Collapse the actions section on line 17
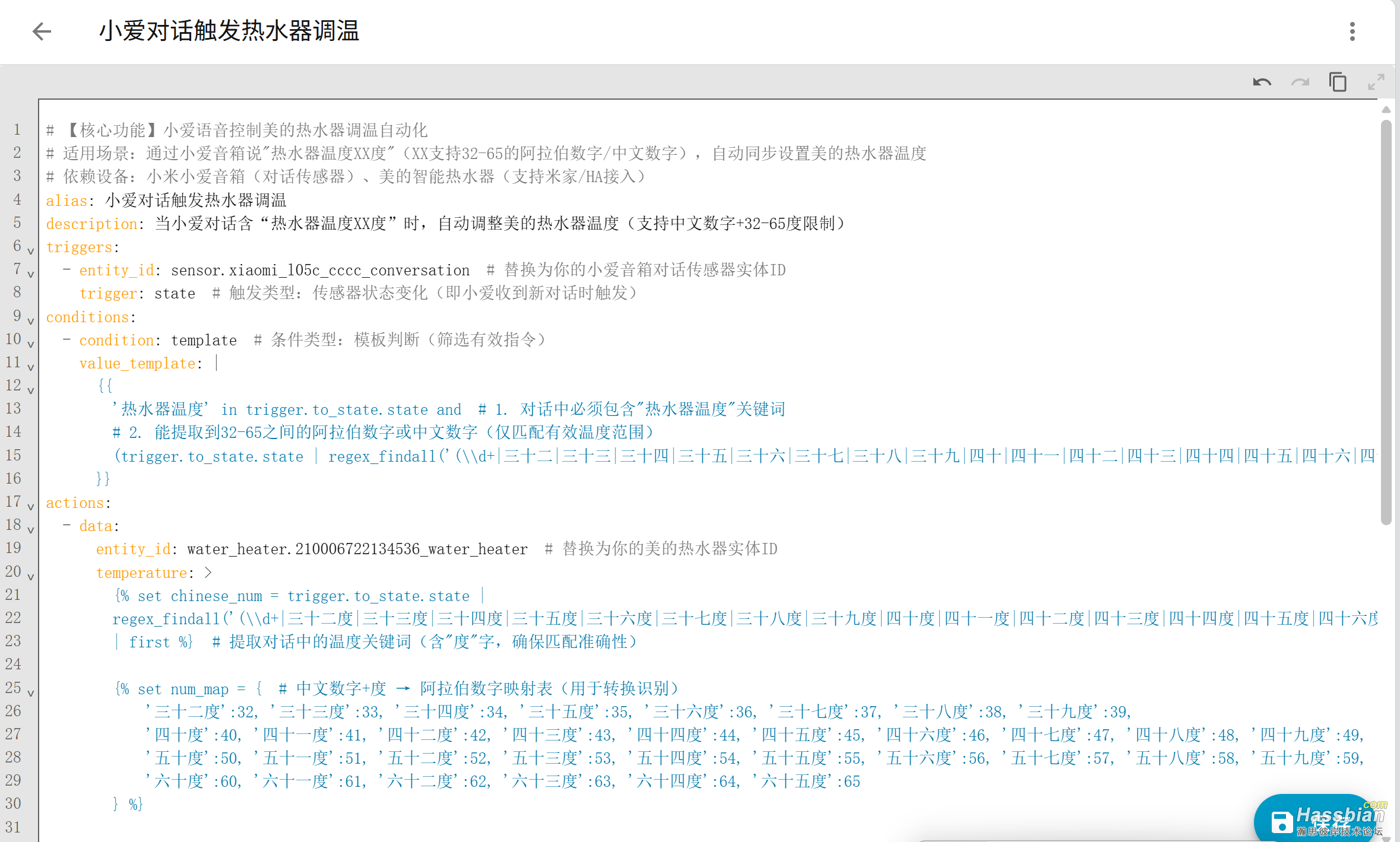 (30, 506)
